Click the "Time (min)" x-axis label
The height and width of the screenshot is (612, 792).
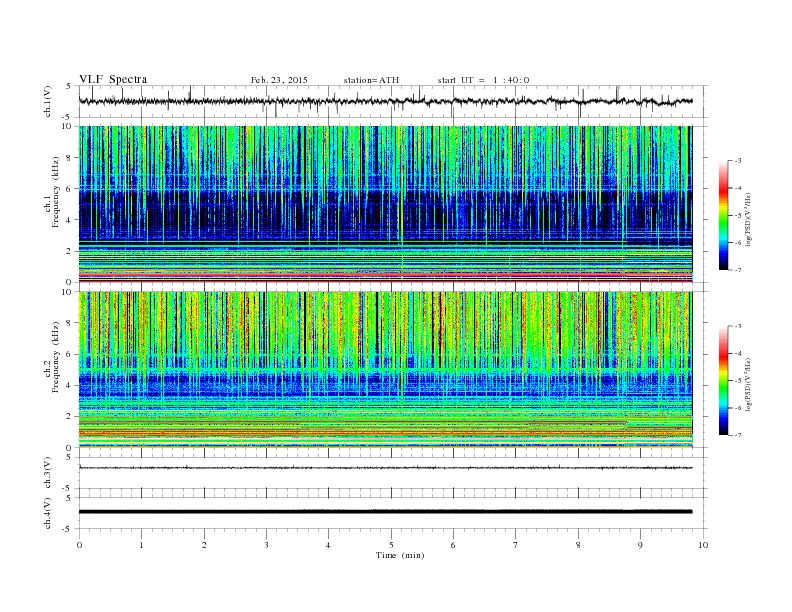coord(400,555)
